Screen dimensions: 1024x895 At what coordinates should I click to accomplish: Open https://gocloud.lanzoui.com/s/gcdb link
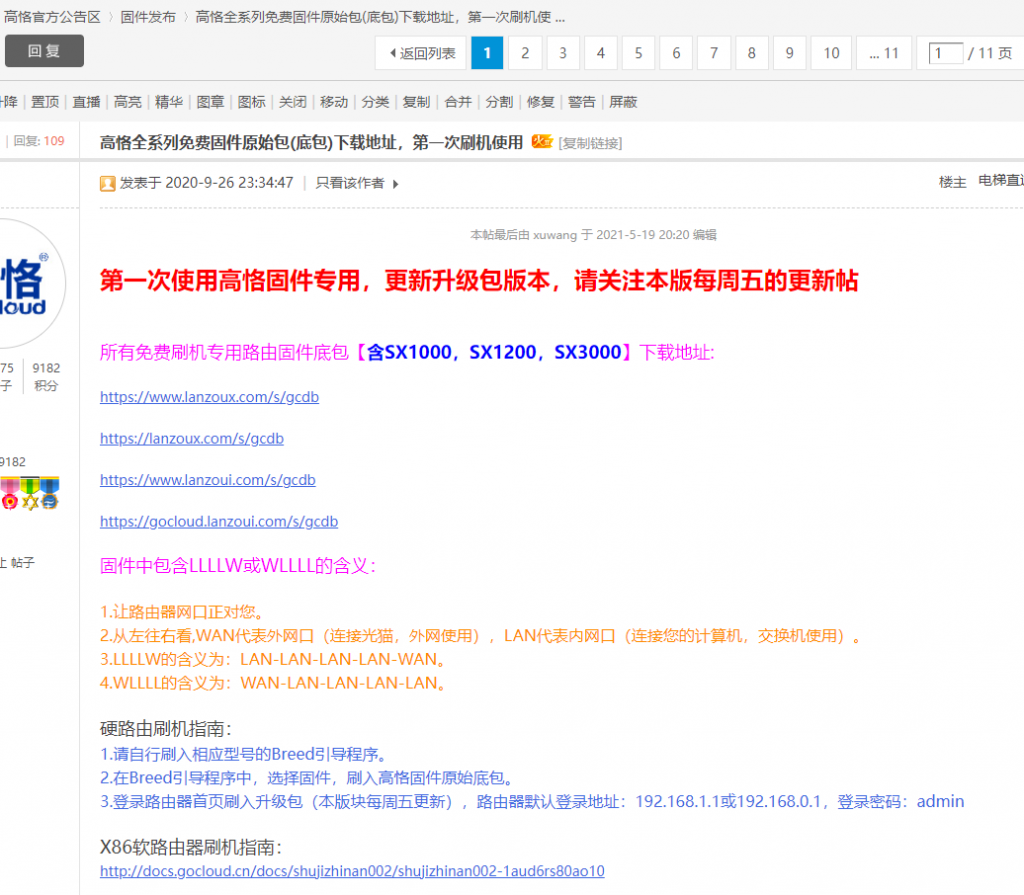click(x=219, y=521)
